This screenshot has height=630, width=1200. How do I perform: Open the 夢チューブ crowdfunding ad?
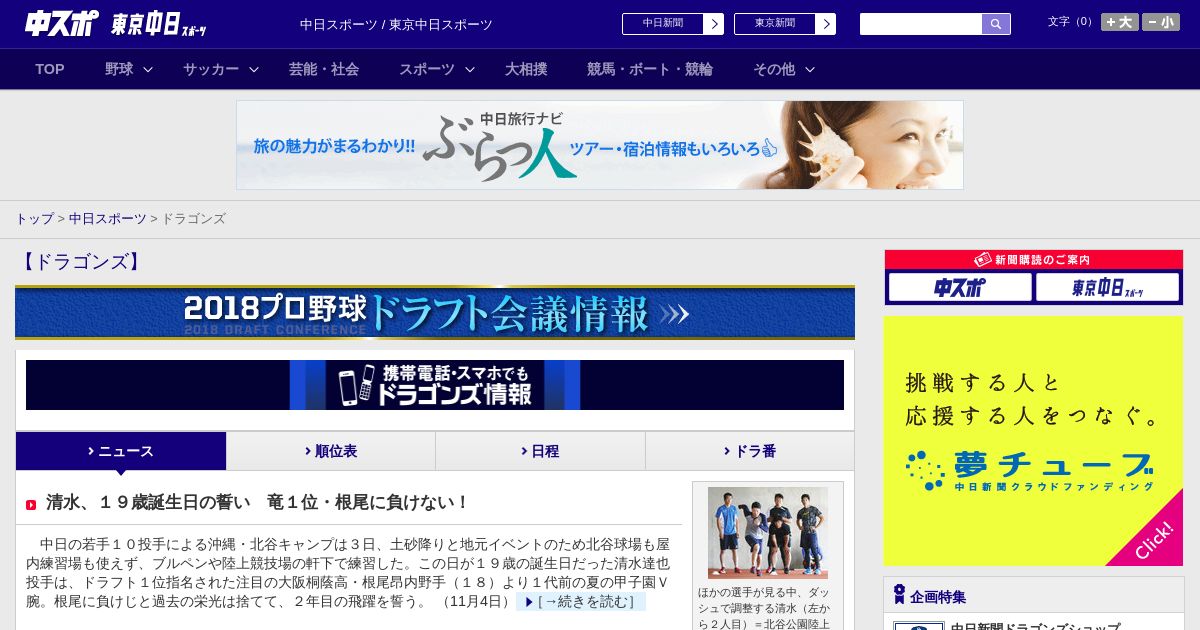coord(1033,441)
